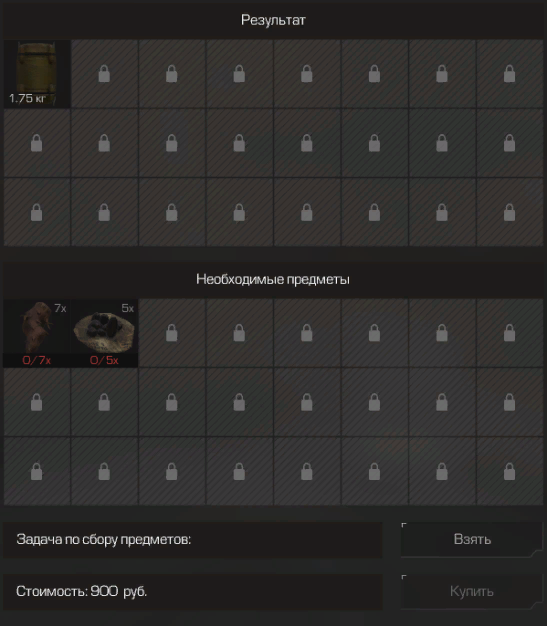The image size is (547, 626).
Task: Click the Необходимые предметы section header
Action: (274, 279)
